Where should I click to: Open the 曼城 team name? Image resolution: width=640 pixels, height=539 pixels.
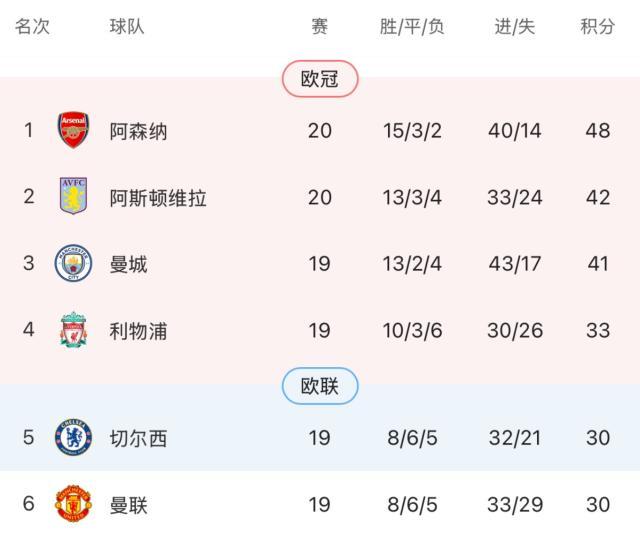(129, 265)
